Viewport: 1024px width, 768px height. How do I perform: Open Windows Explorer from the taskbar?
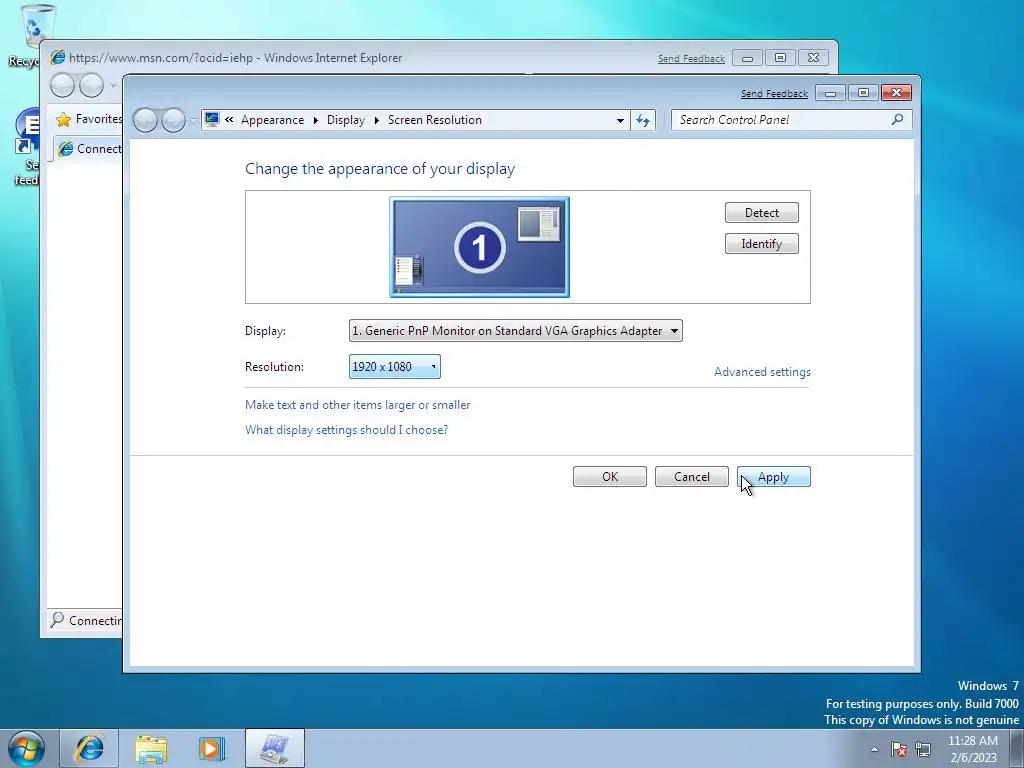(151, 748)
